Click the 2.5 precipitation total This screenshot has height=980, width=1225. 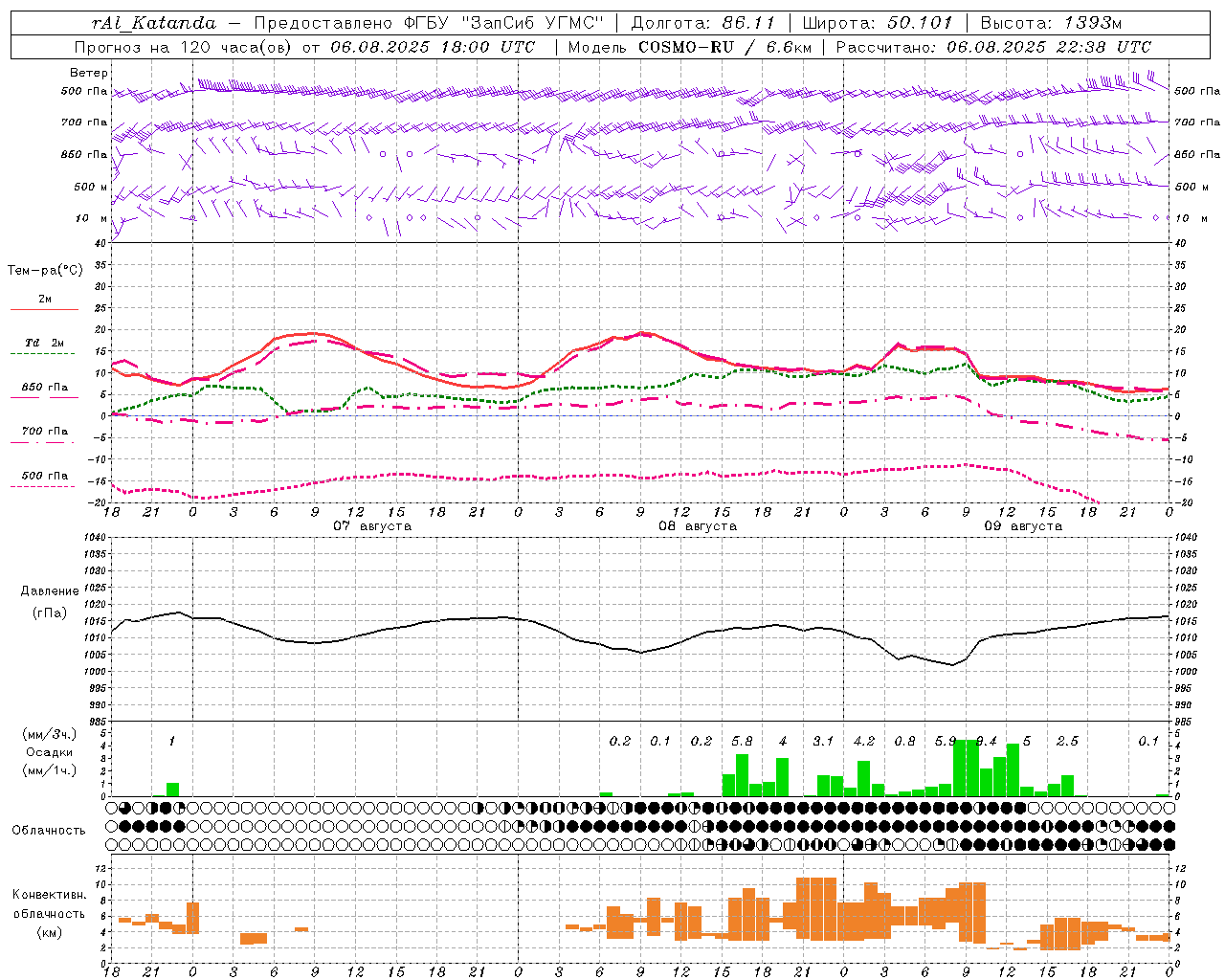(1067, 741)
